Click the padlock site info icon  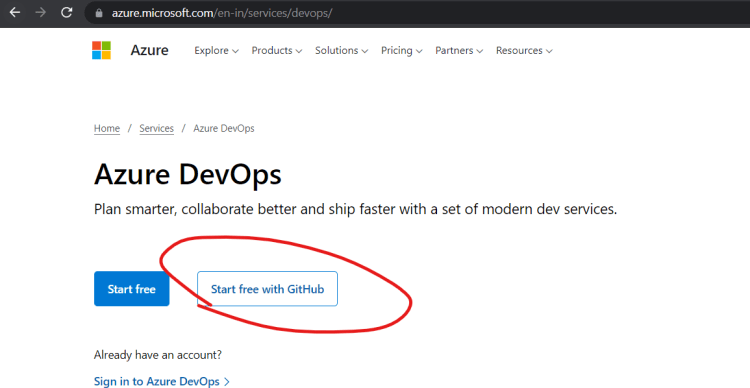[x=99, y=13]
